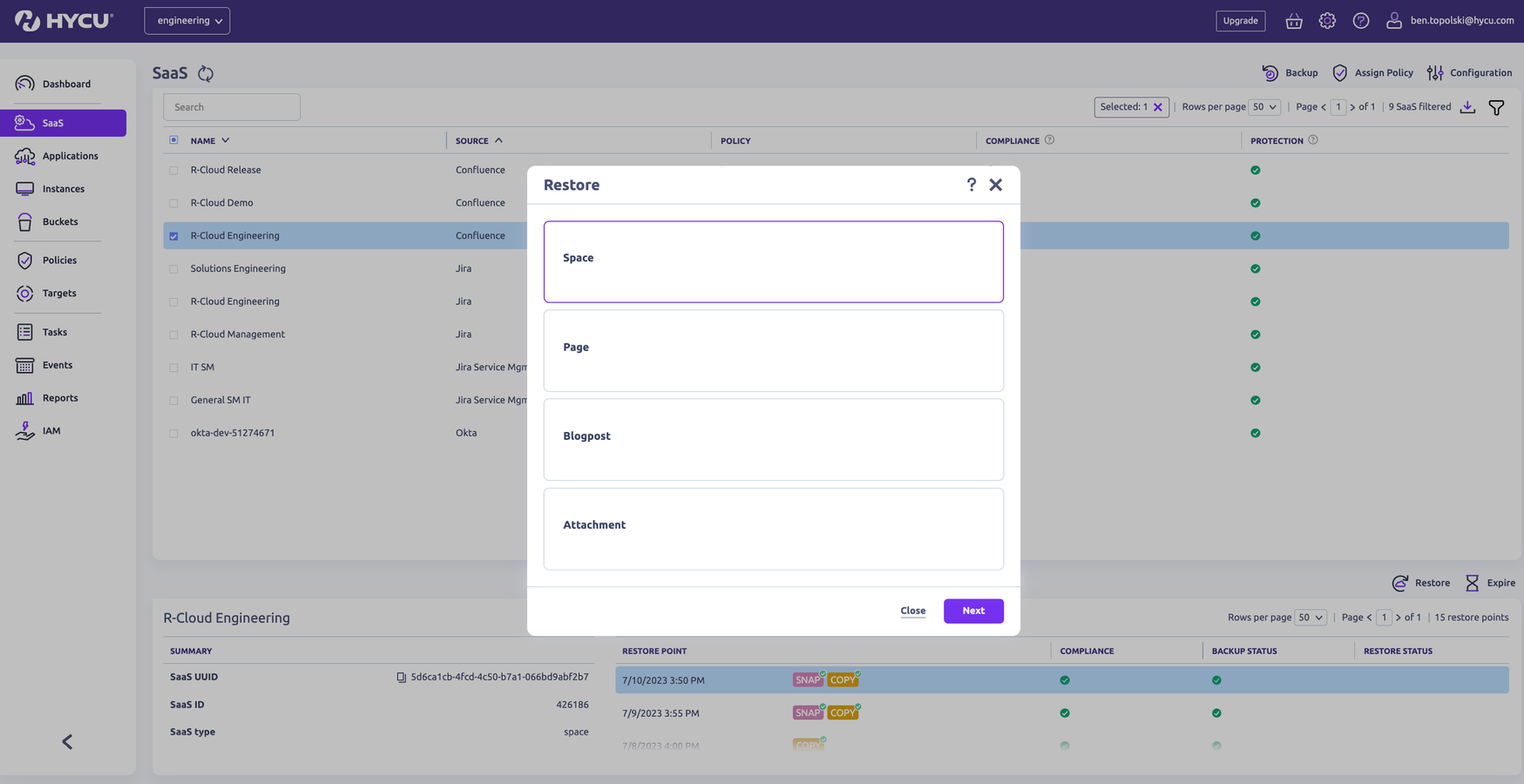This screenshot has width=1524, height=784.
Task: Click the Expire hourglass icon
Action: pyautogui.click(x=1472, y=583)
